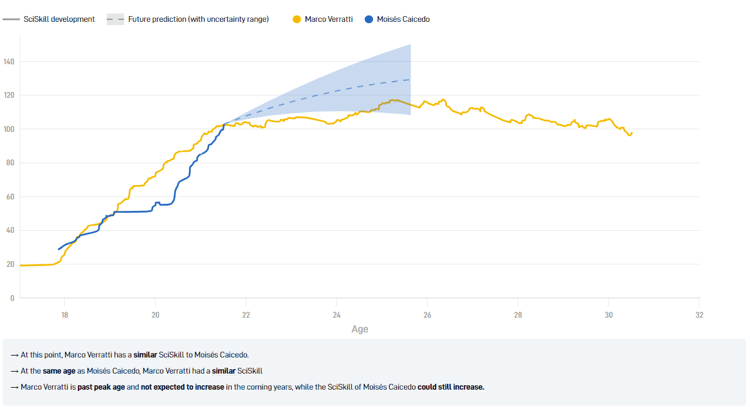Click the dashed Future prediction legend icon
The height and width of the screenshot is (407, 750).
point(115,19)
